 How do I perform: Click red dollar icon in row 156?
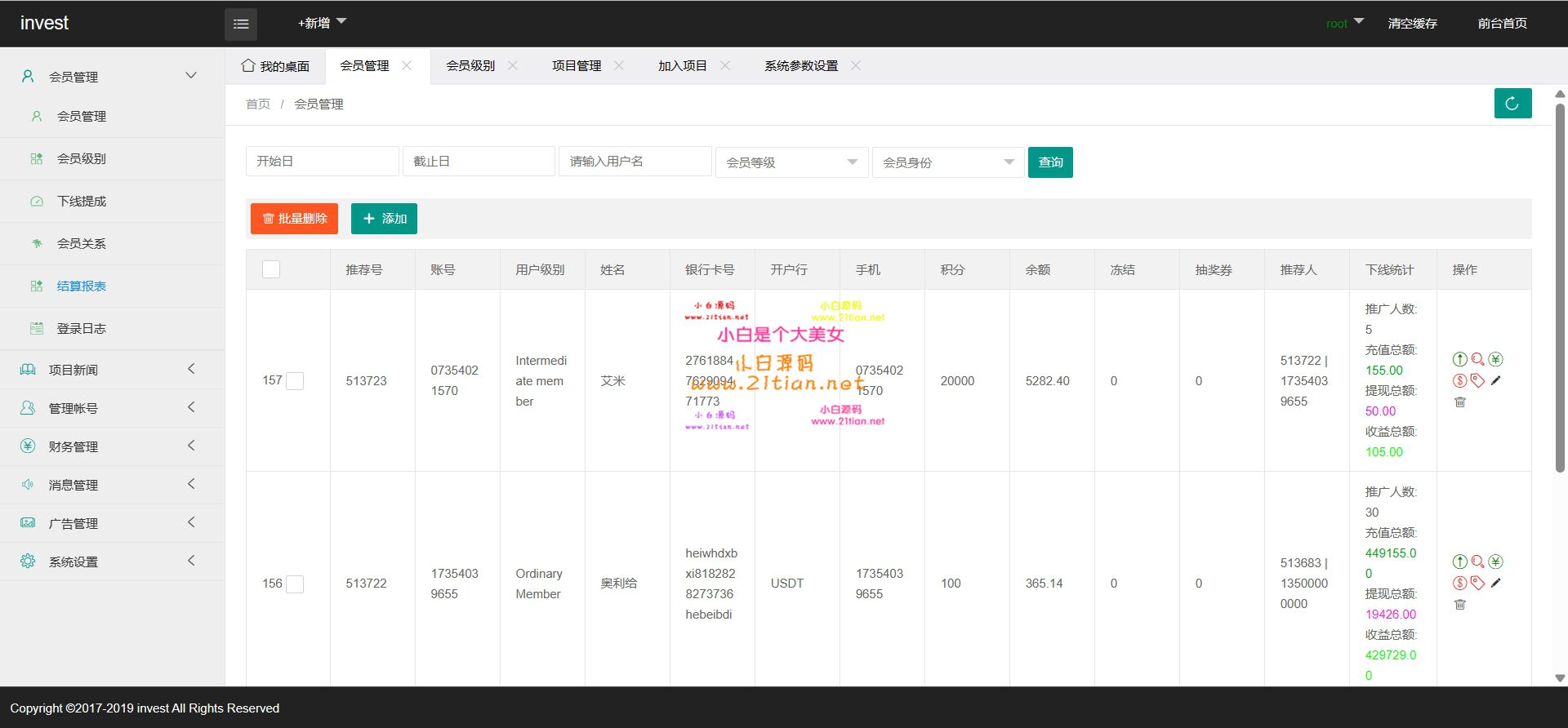(1460, 583)
